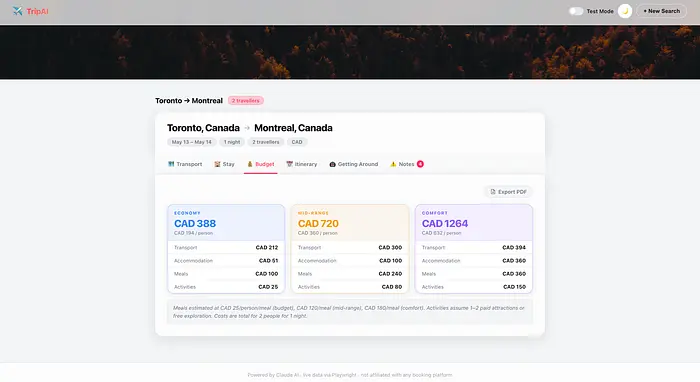700x382 pixels.
Task: Click the TripAI airplane logo icon
Action: 17,11
